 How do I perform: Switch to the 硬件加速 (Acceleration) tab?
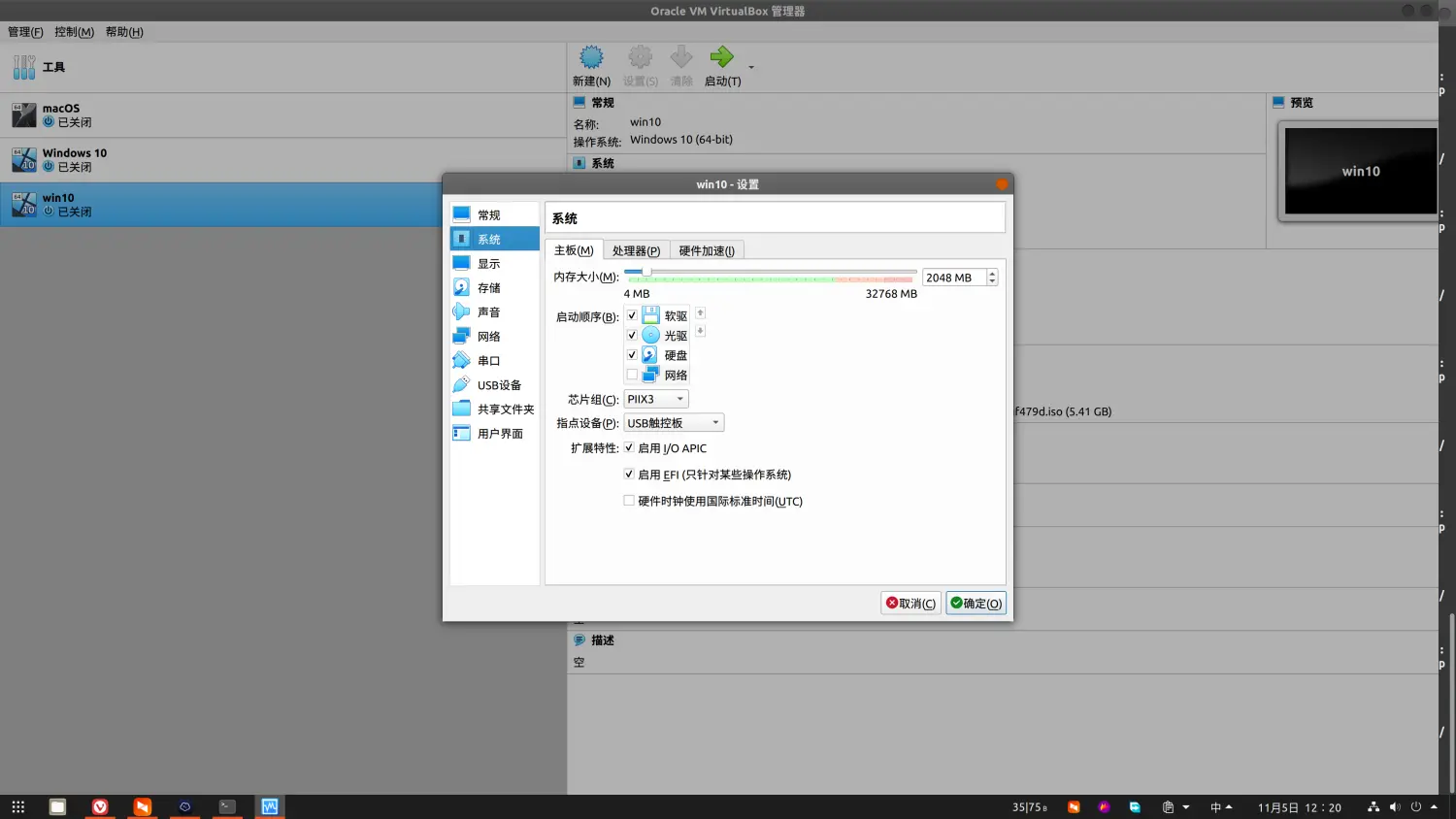point(707,251)
